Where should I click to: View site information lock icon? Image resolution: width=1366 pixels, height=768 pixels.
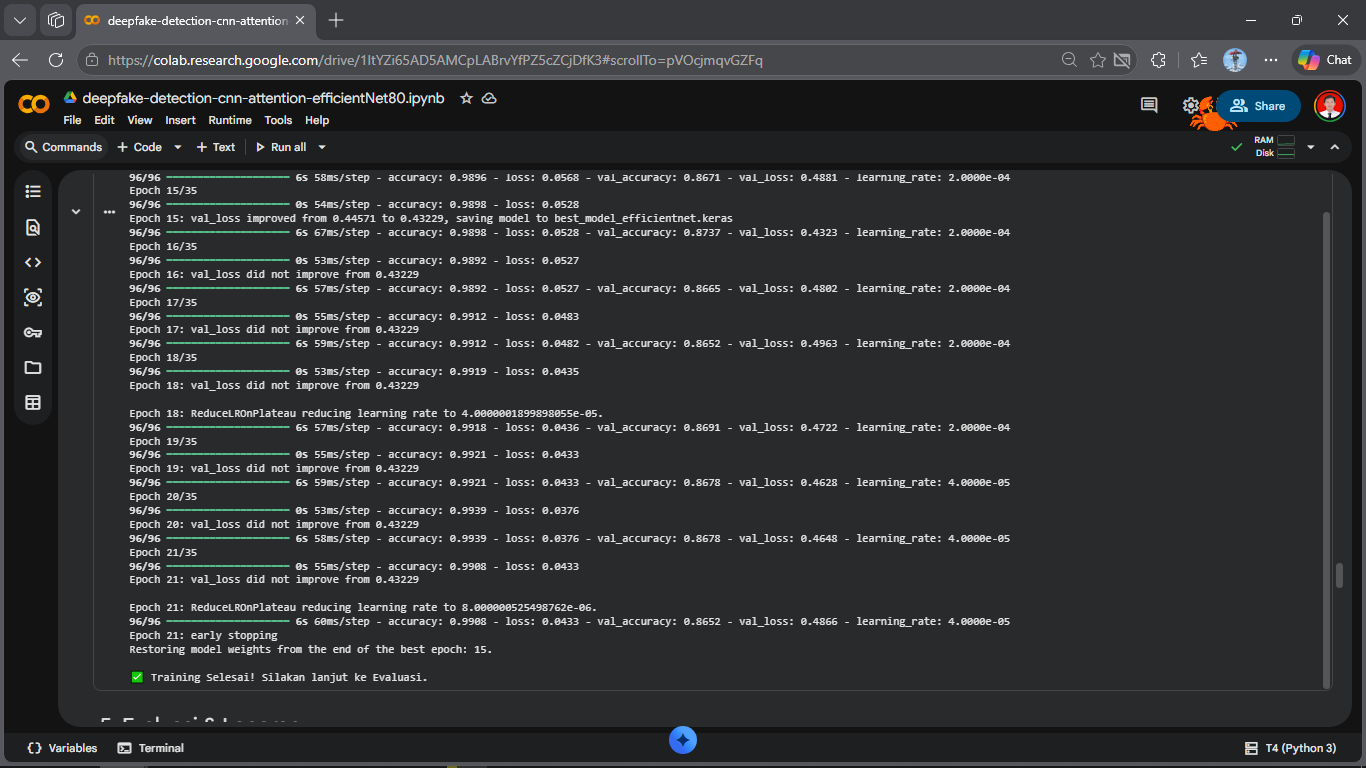pyautogui.click(x=92, y=60)
